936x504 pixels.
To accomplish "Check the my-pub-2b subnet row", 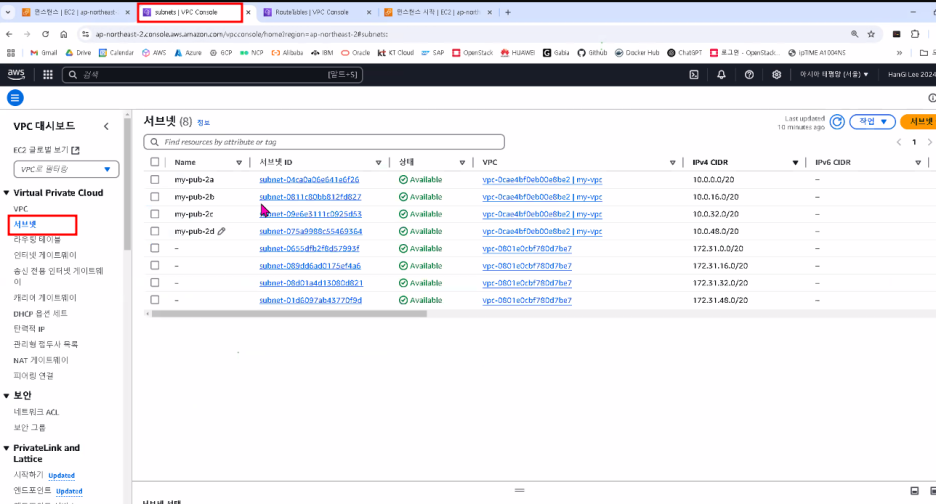I will tap(155, 196).
